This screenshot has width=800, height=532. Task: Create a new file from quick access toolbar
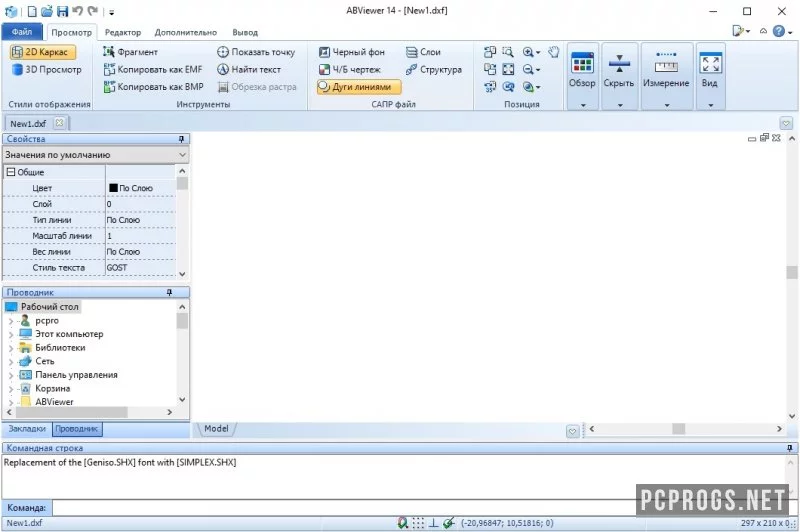click(x=32, y=11)
